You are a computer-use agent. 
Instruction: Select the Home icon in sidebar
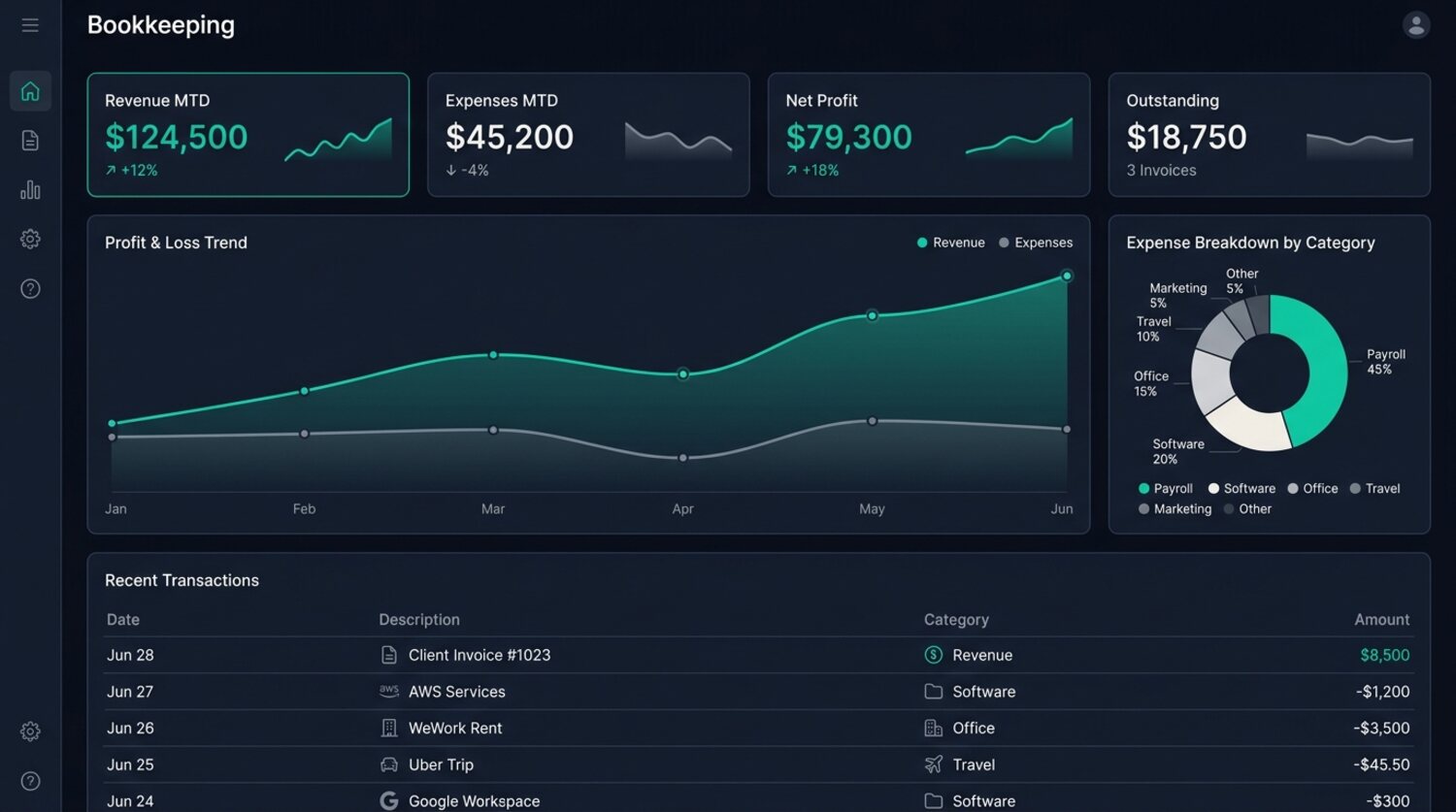[x=30, y=91]
